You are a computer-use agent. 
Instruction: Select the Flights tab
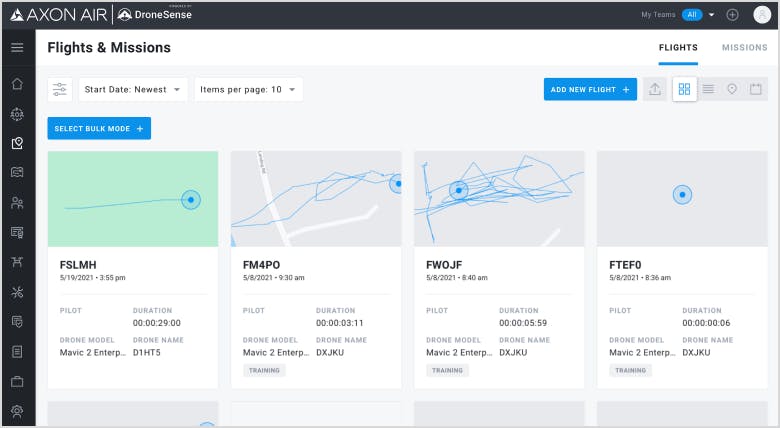(678, 47)
